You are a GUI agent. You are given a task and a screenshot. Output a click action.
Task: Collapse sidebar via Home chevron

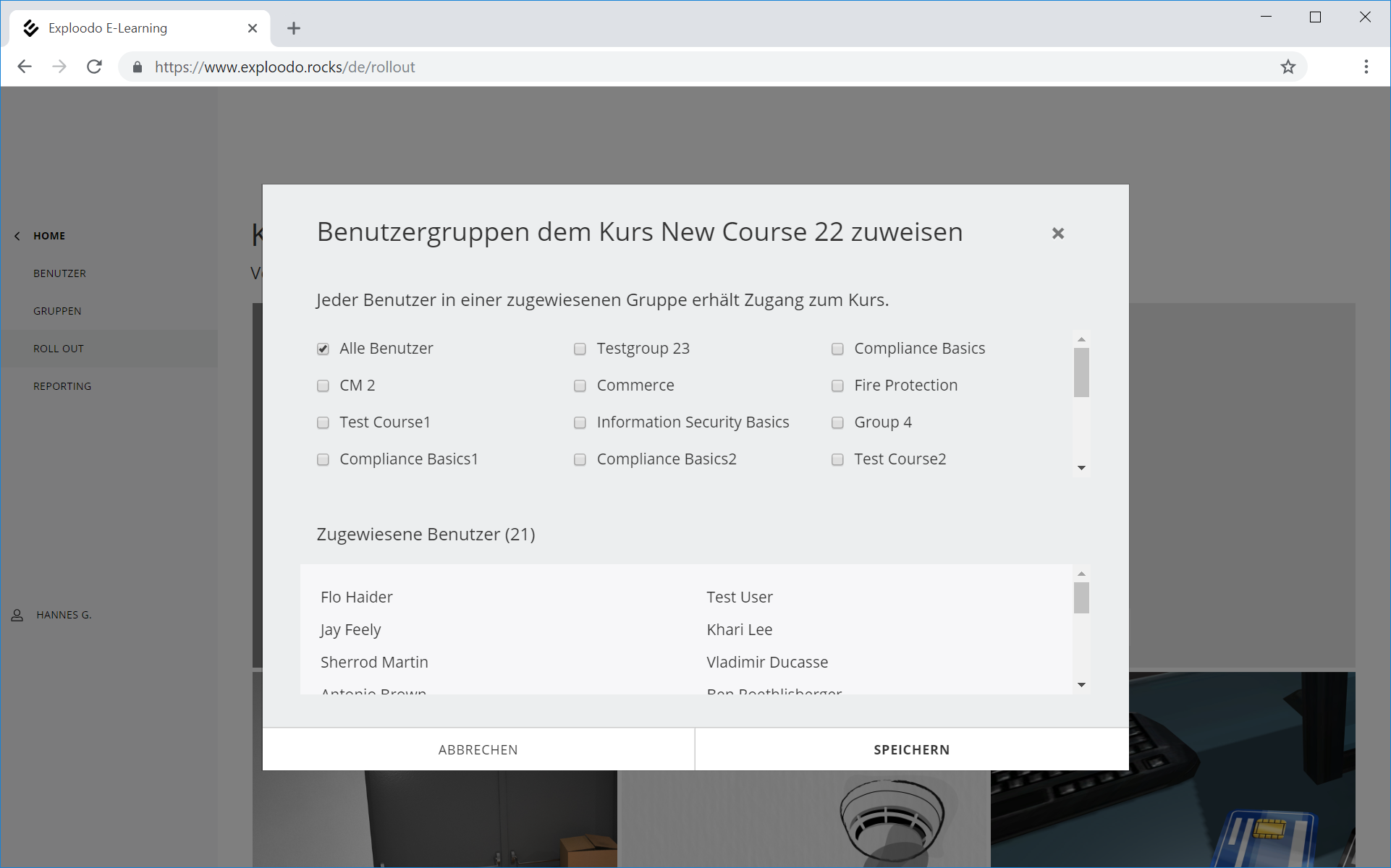tap(17, 236)
